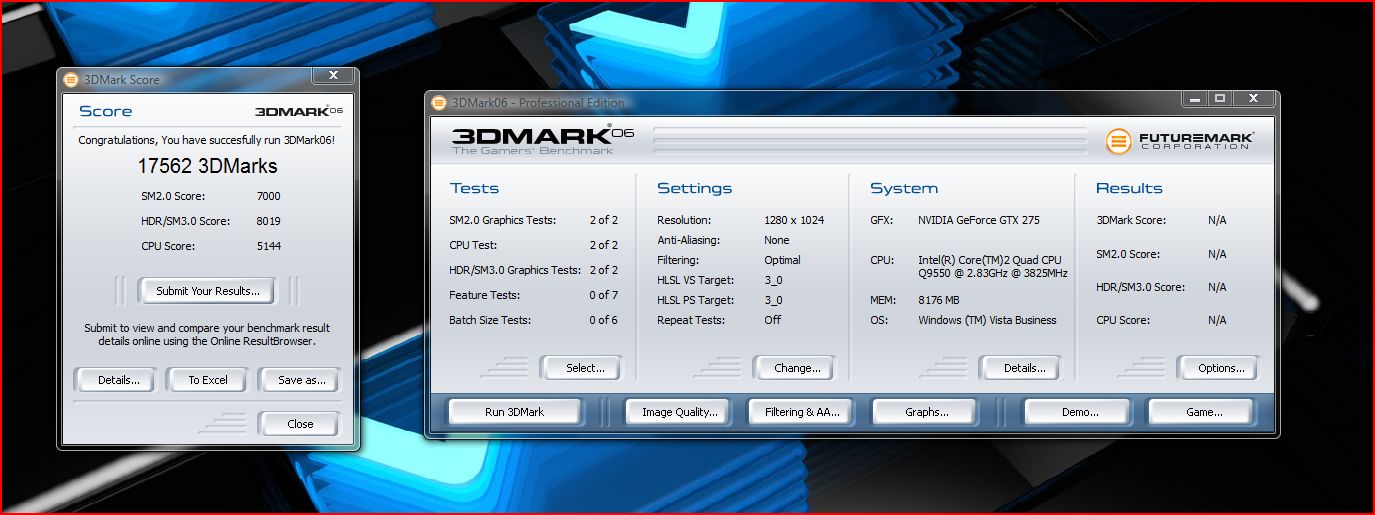Click the 3DMark Score window title icon
This screenshot has height=515, width=1375.
click(71, 80)
